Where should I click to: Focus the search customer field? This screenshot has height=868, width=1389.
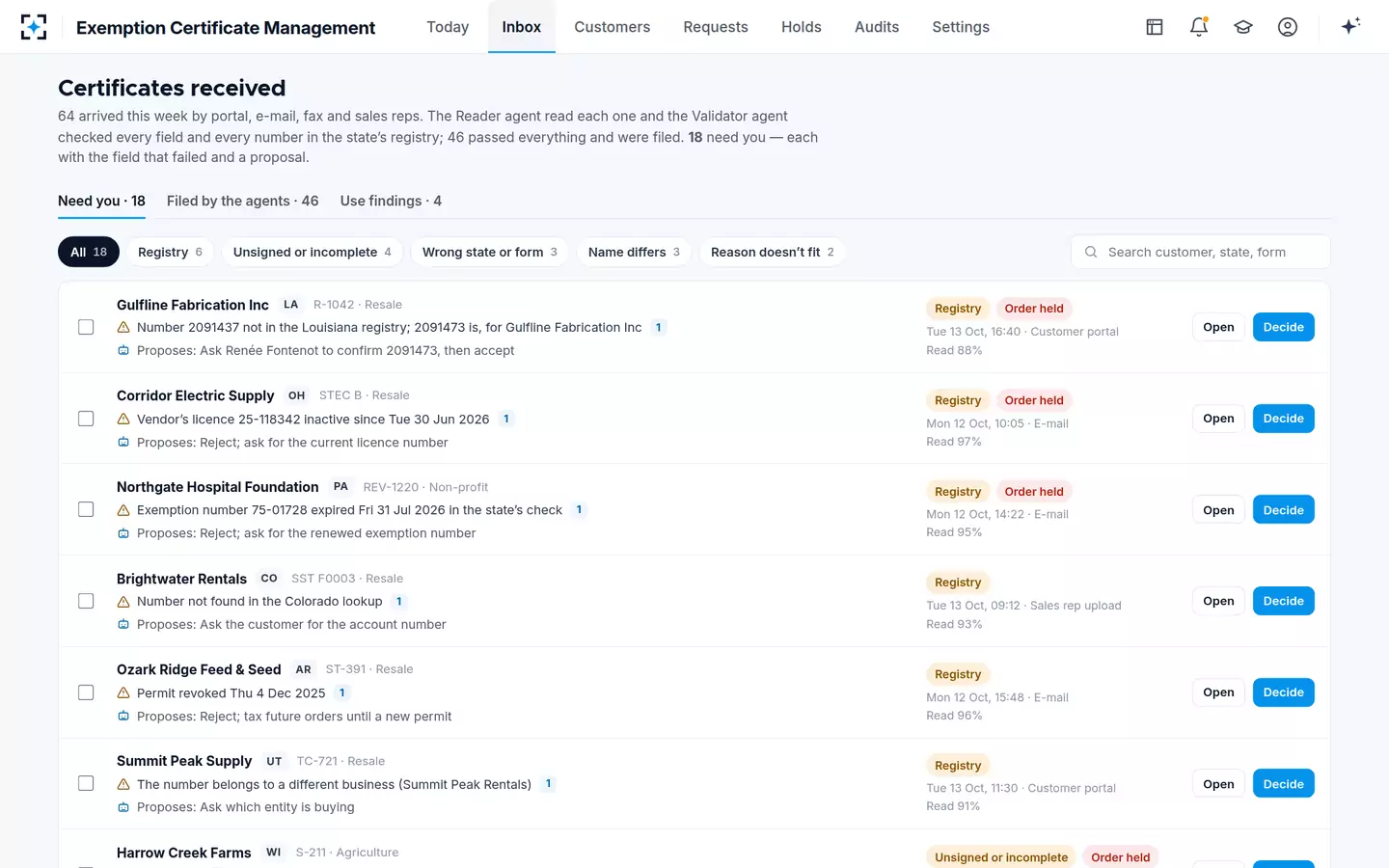tap(1200, 252)
